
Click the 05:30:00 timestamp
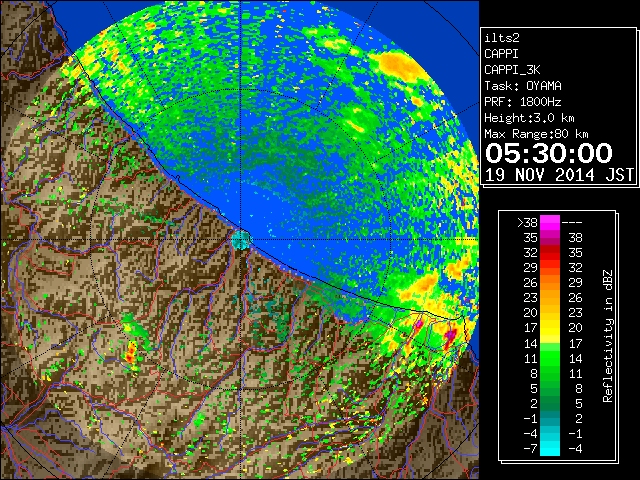click(x=549, y=153)
